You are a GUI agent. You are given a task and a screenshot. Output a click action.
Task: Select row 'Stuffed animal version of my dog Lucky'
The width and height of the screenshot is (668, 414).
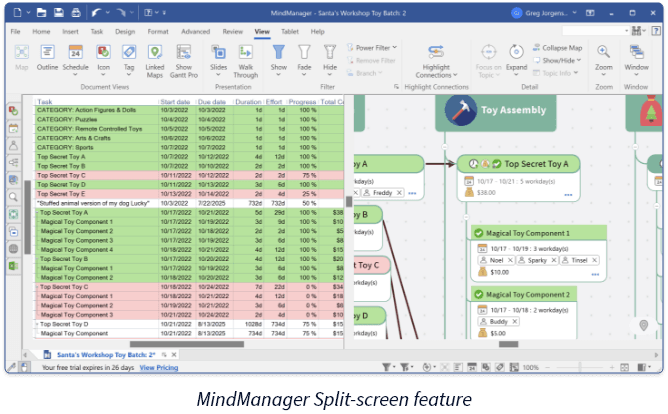click(189, 203)
